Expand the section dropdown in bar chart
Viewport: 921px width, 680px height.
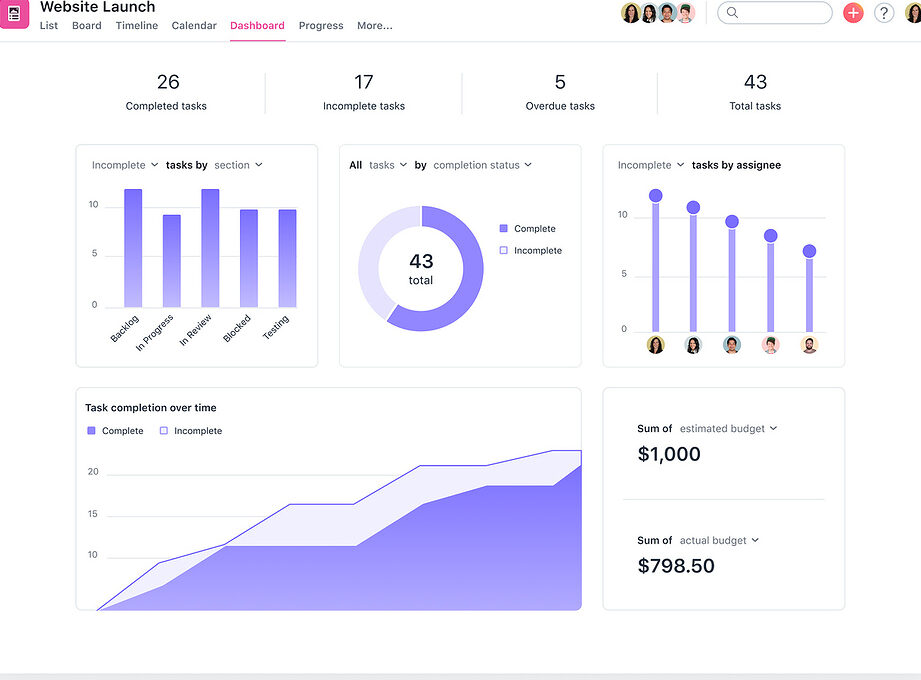click(x=238, y=165)
